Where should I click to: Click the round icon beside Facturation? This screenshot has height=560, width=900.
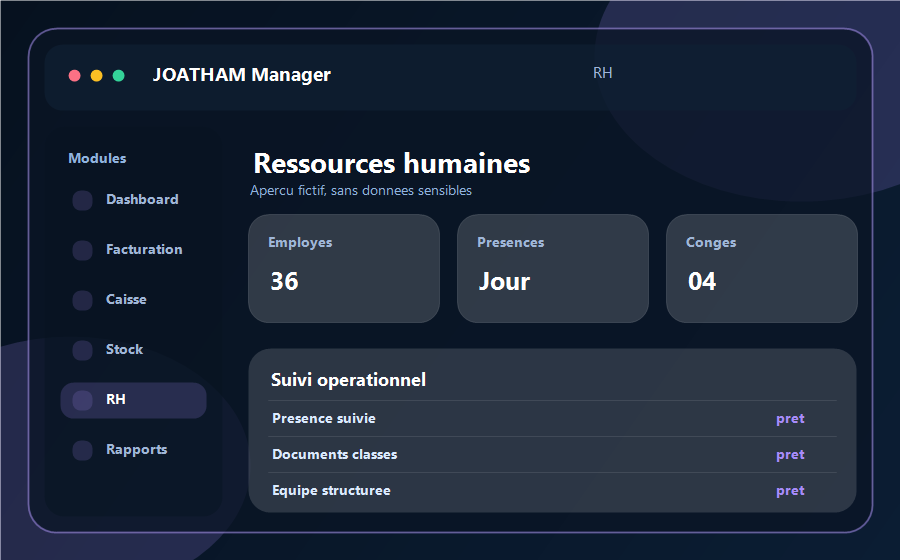click(83, 250)
